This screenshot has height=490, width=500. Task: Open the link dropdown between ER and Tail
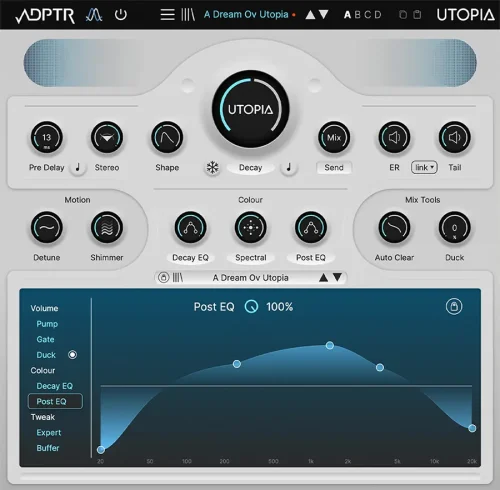(424, 167)
